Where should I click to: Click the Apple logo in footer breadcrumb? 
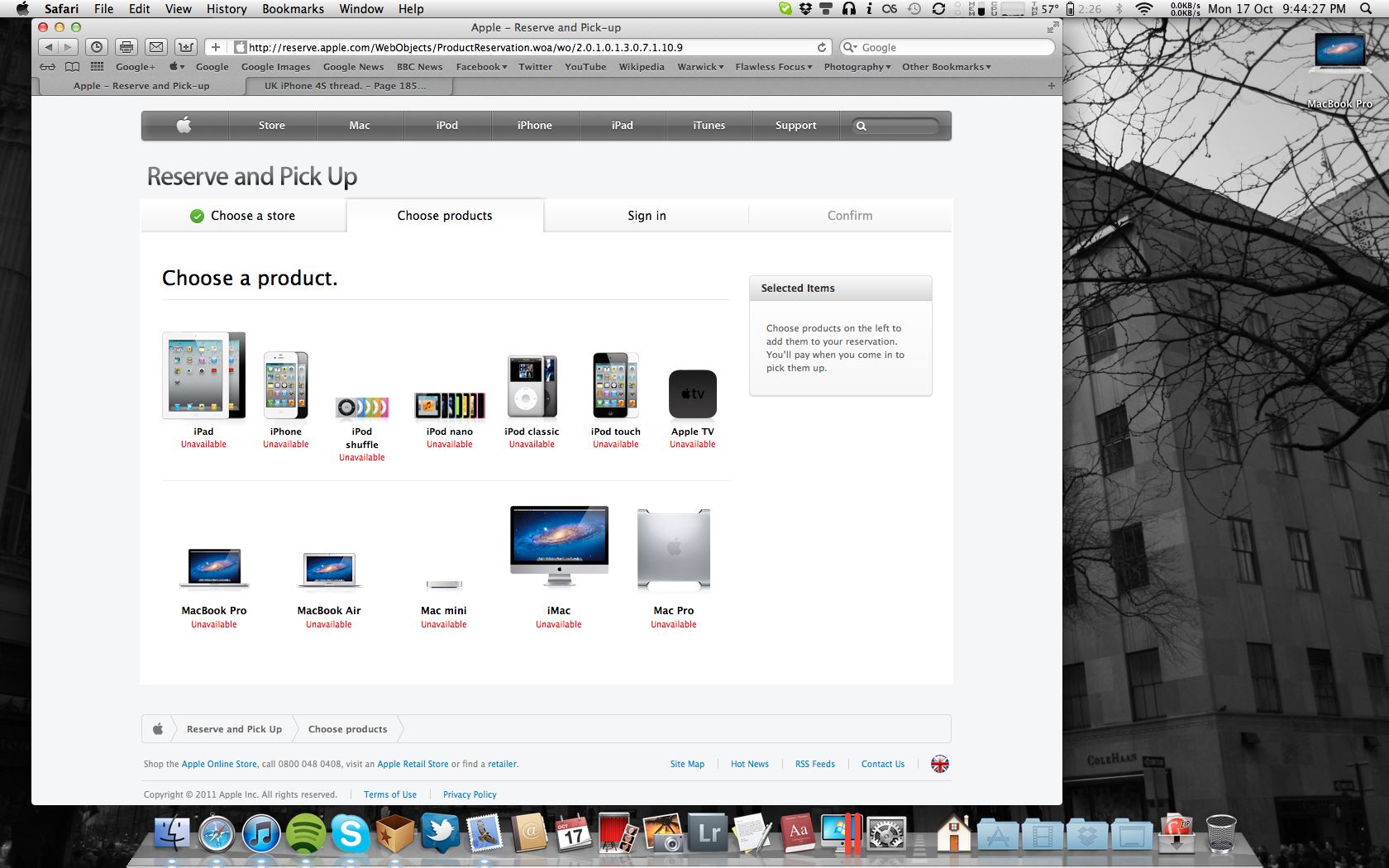tap(158, 729)
